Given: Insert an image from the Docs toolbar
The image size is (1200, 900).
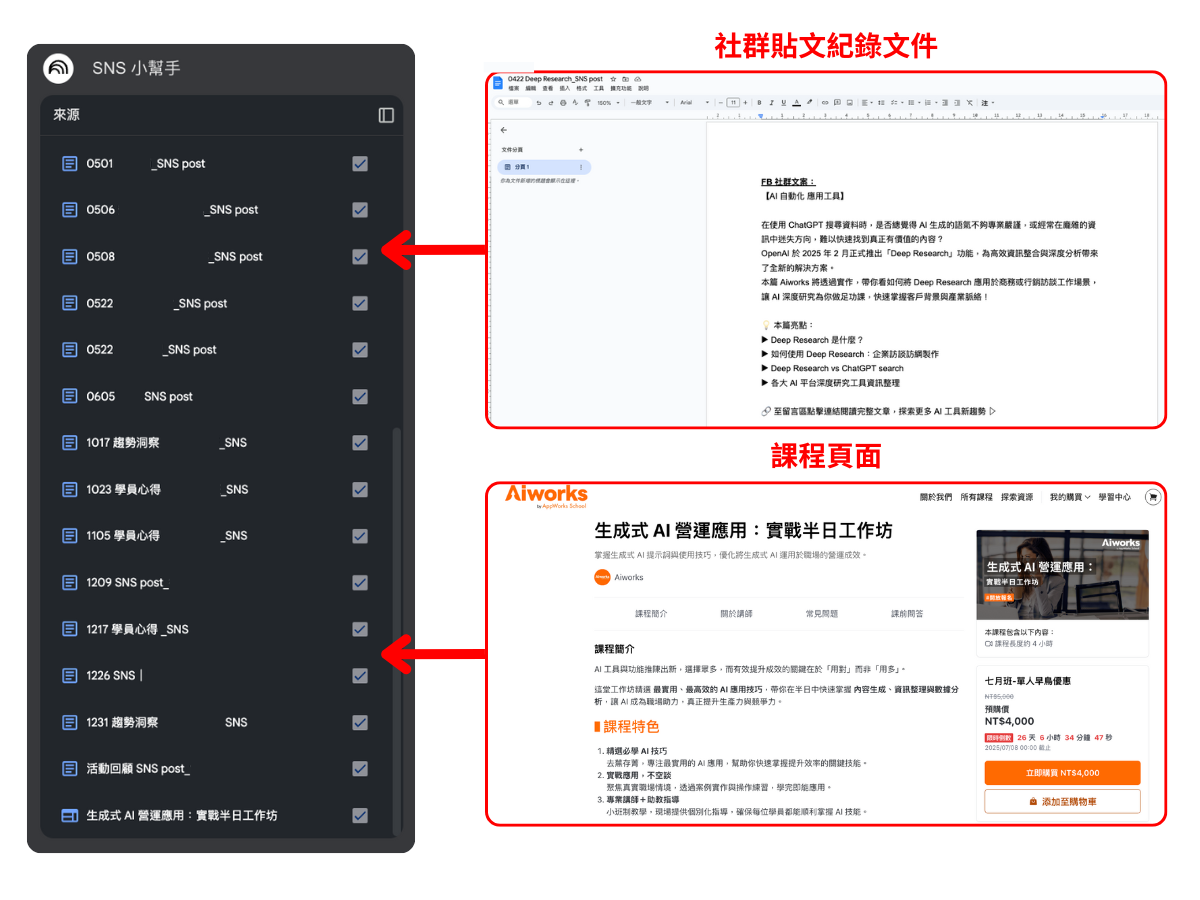Looking at the screenshot, I should (848, 102).
